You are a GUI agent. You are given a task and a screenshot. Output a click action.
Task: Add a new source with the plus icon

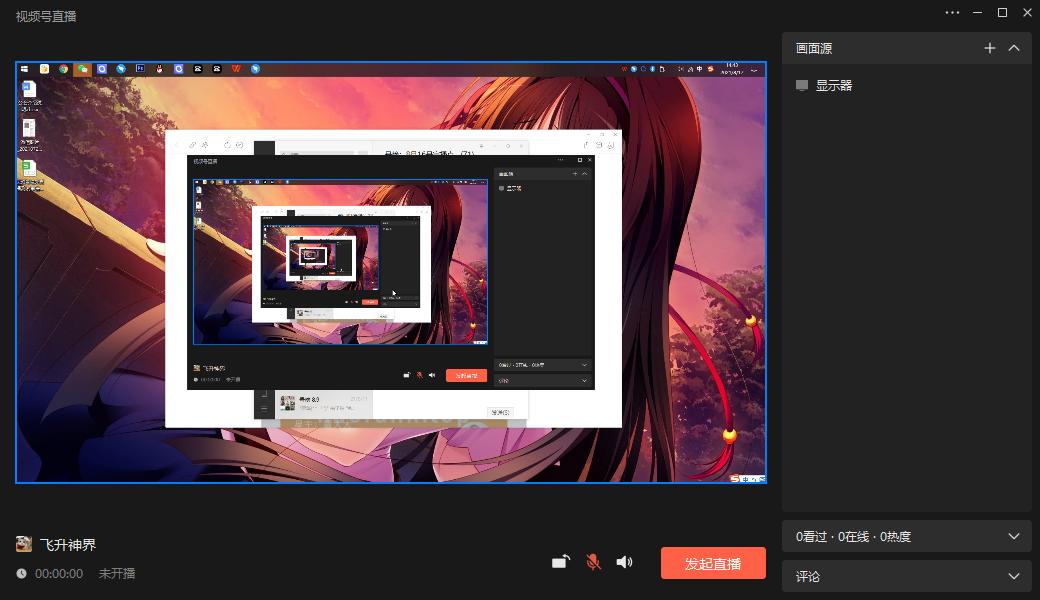[x=990, y=48]
